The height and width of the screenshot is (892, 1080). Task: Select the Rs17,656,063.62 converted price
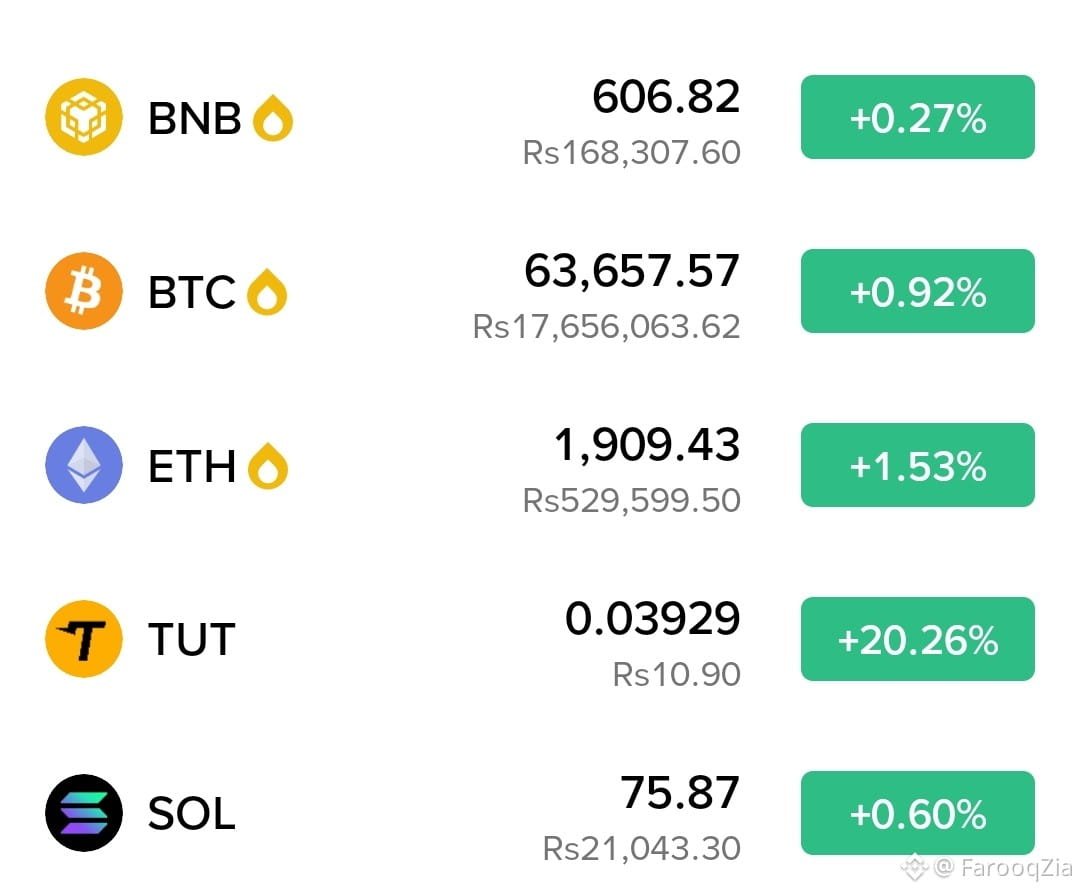point(607,326)
